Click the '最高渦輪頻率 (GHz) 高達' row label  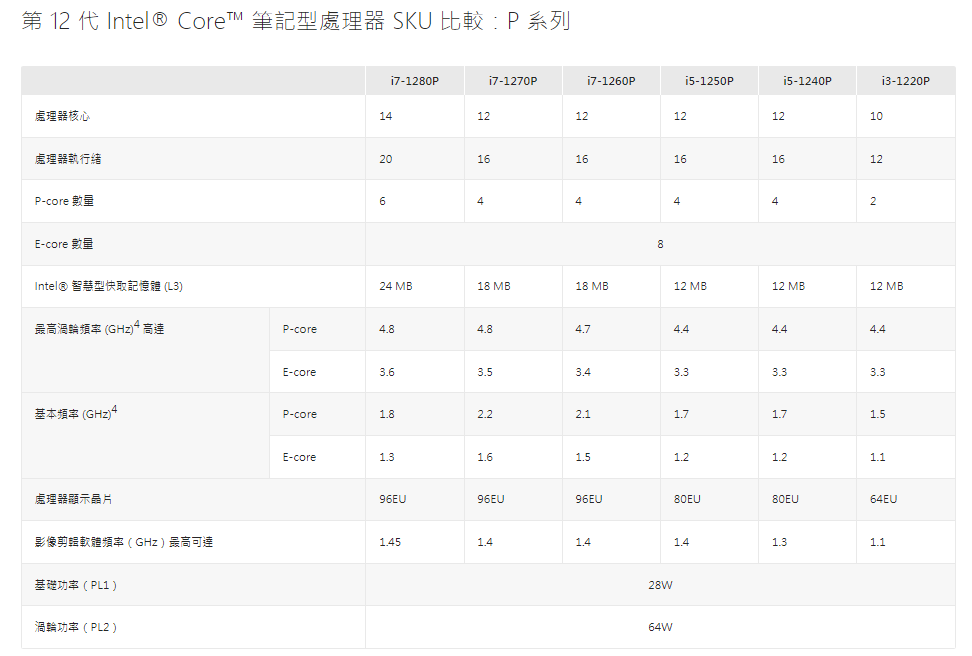99,328
